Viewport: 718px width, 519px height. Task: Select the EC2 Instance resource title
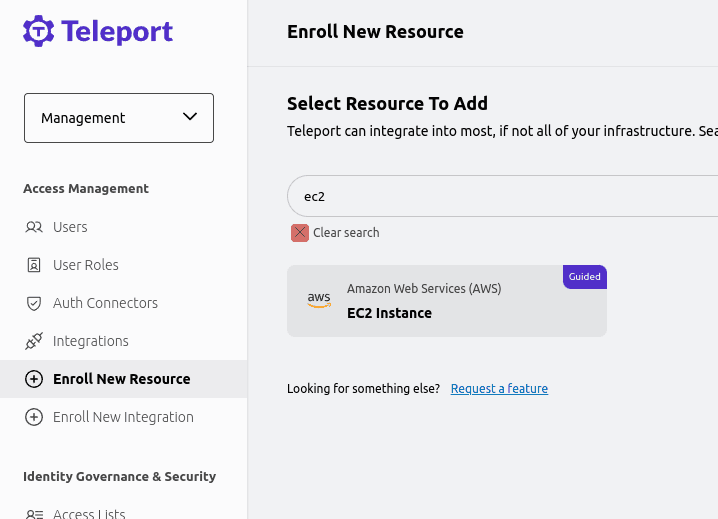coord(389,313)
